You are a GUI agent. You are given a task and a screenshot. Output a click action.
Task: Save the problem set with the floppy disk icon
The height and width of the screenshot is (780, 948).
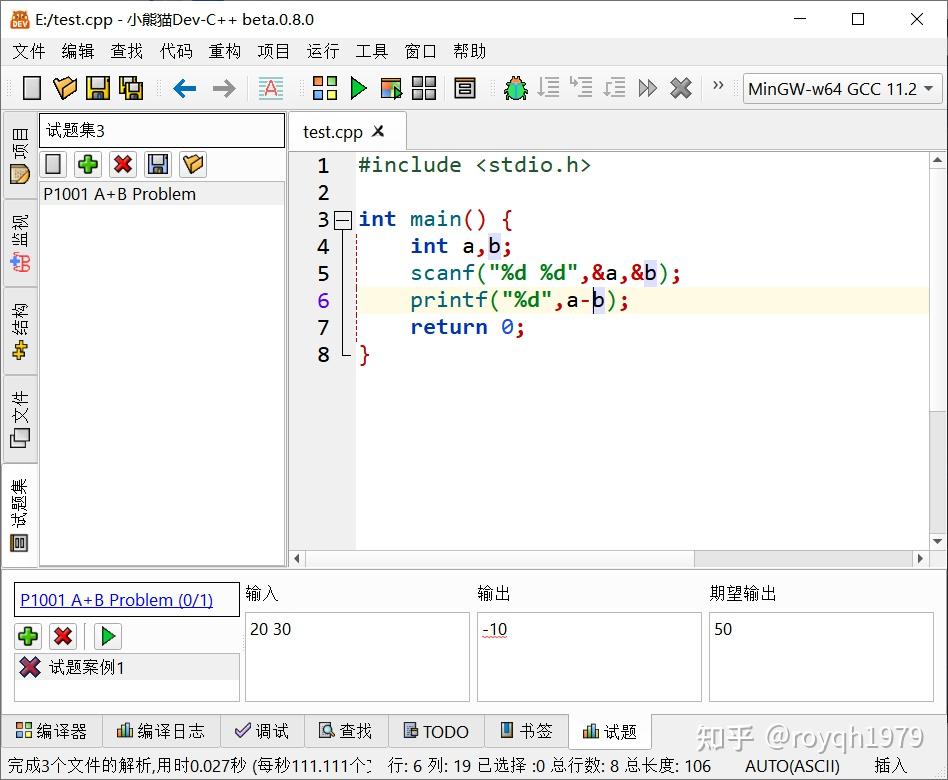coord(159,164)
